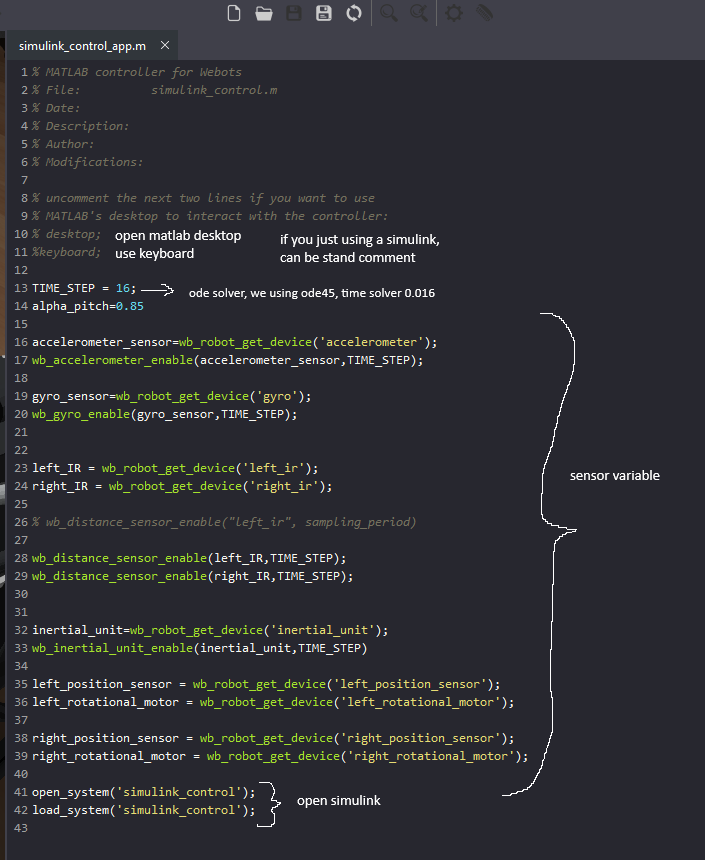
Task: Click the '% Date:' comment line
Action: tap(56, 108)
